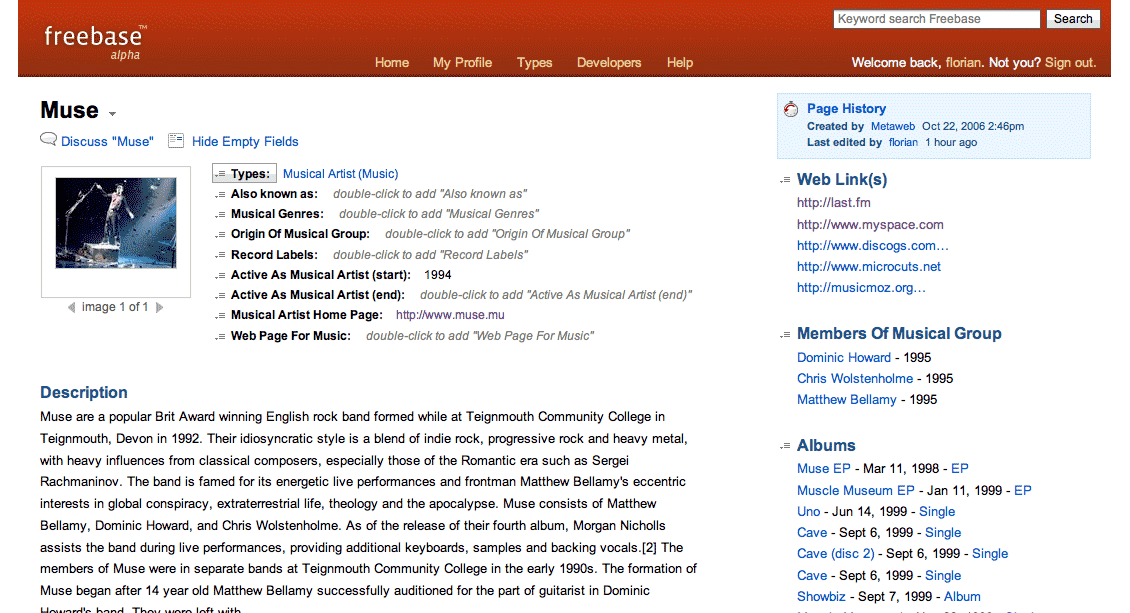Screen dimensions: 1130x613
Task: Click the Types field button
Action: click(244, 174)
